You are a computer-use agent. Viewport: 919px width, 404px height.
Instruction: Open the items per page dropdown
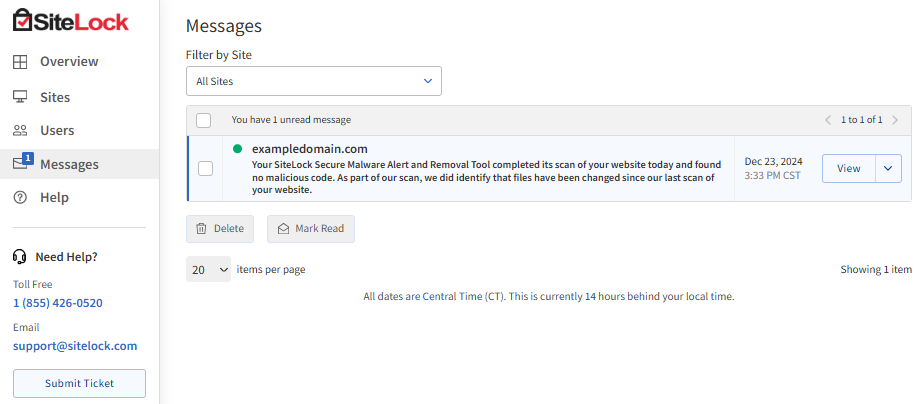click(208, 269)
